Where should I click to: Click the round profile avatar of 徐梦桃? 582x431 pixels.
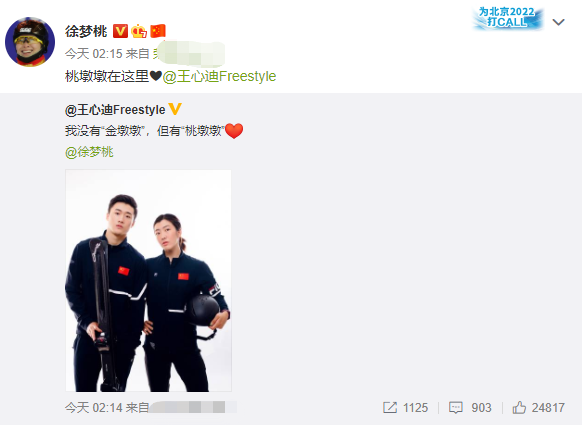tap(30, 42)
